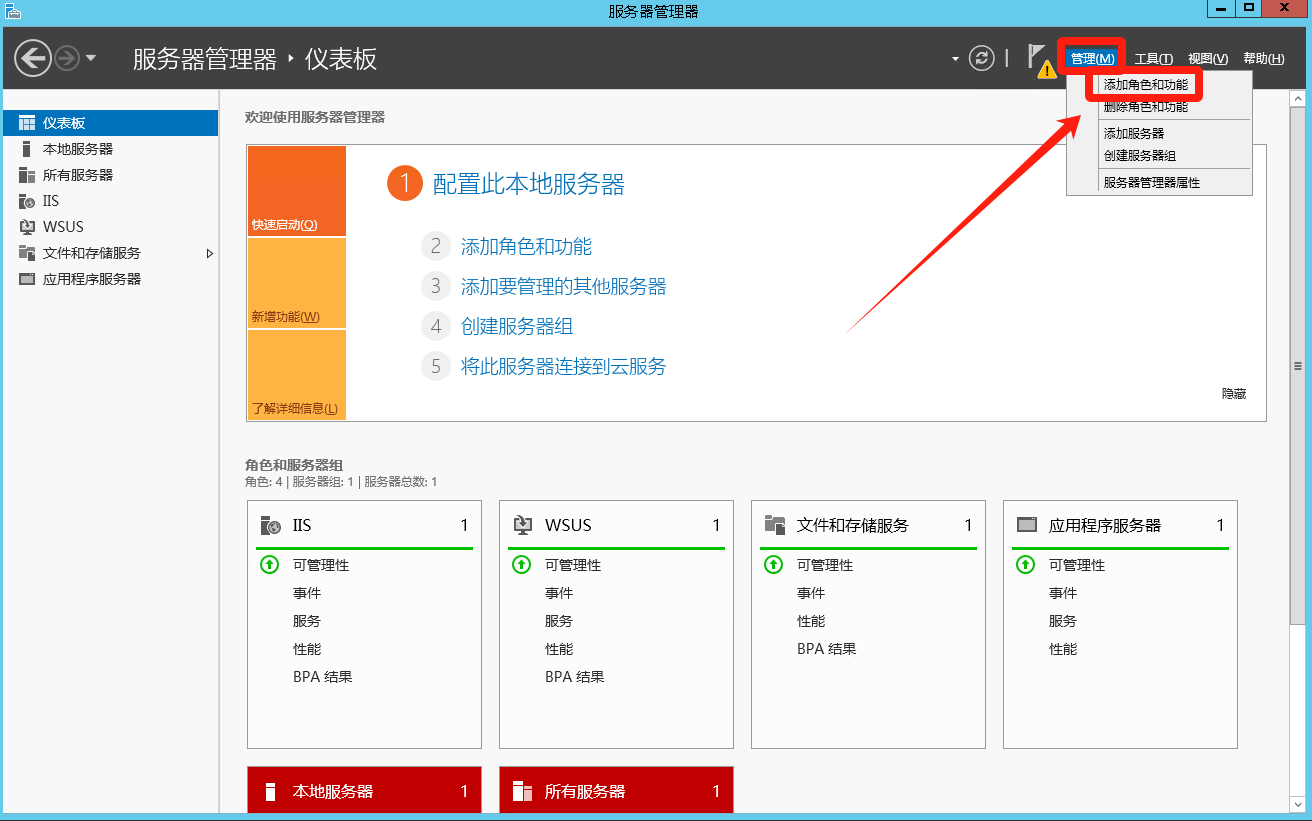The width and height of the screenshot is (1312, 821).
Task: Click 隐藏 to hide the welcome panel
Action: (1233, 394)
